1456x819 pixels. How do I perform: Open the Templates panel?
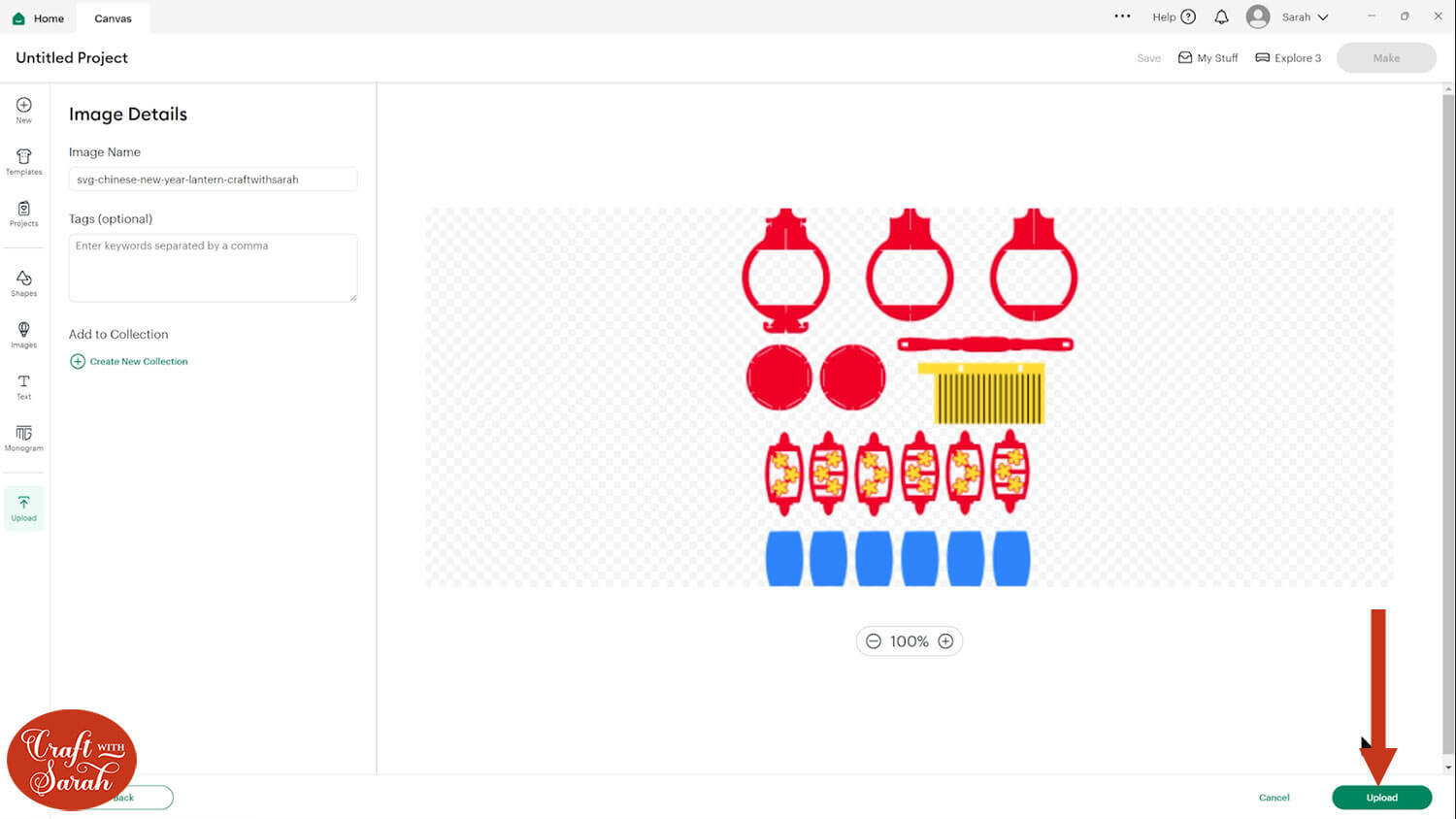pyautogui.click(x=23, y=162)
